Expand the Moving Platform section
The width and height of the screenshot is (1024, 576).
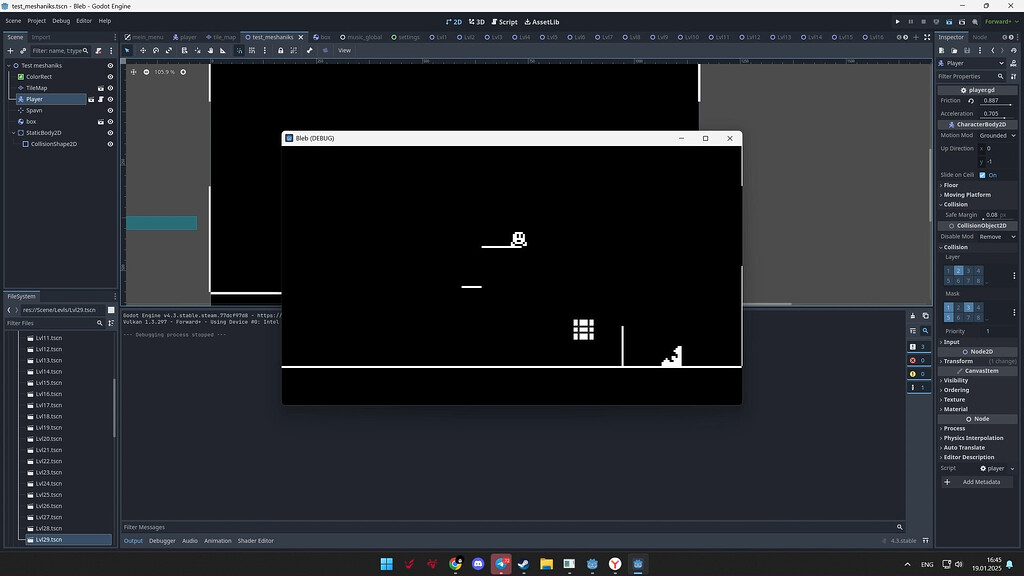978,195
